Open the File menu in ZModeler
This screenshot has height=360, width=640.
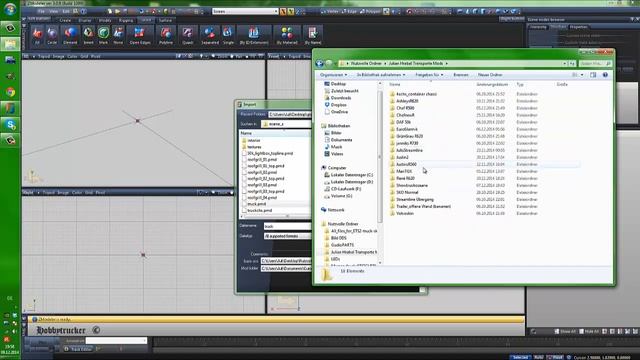(41, 11)
